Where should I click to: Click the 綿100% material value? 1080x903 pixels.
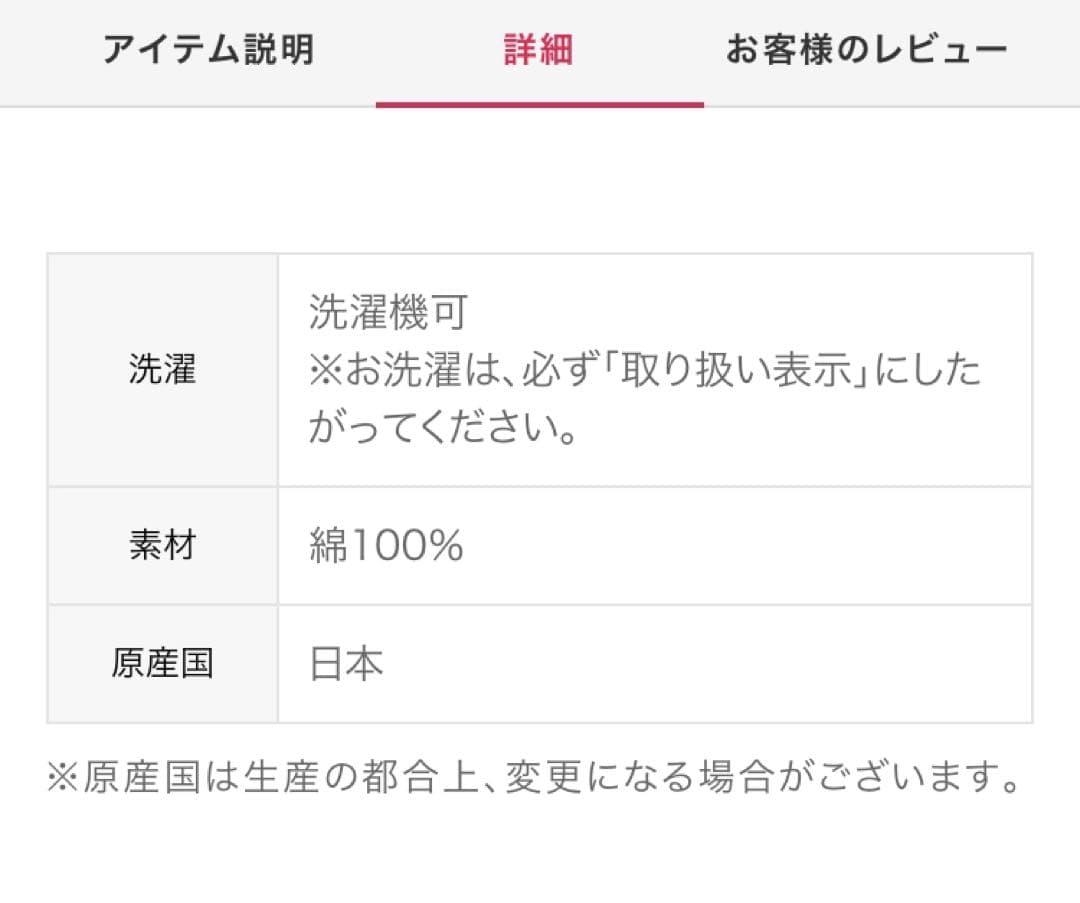point(386,546)
